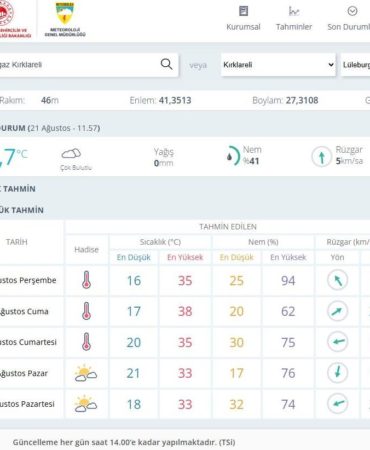Click the Perşembe thermometer icon

87,280
